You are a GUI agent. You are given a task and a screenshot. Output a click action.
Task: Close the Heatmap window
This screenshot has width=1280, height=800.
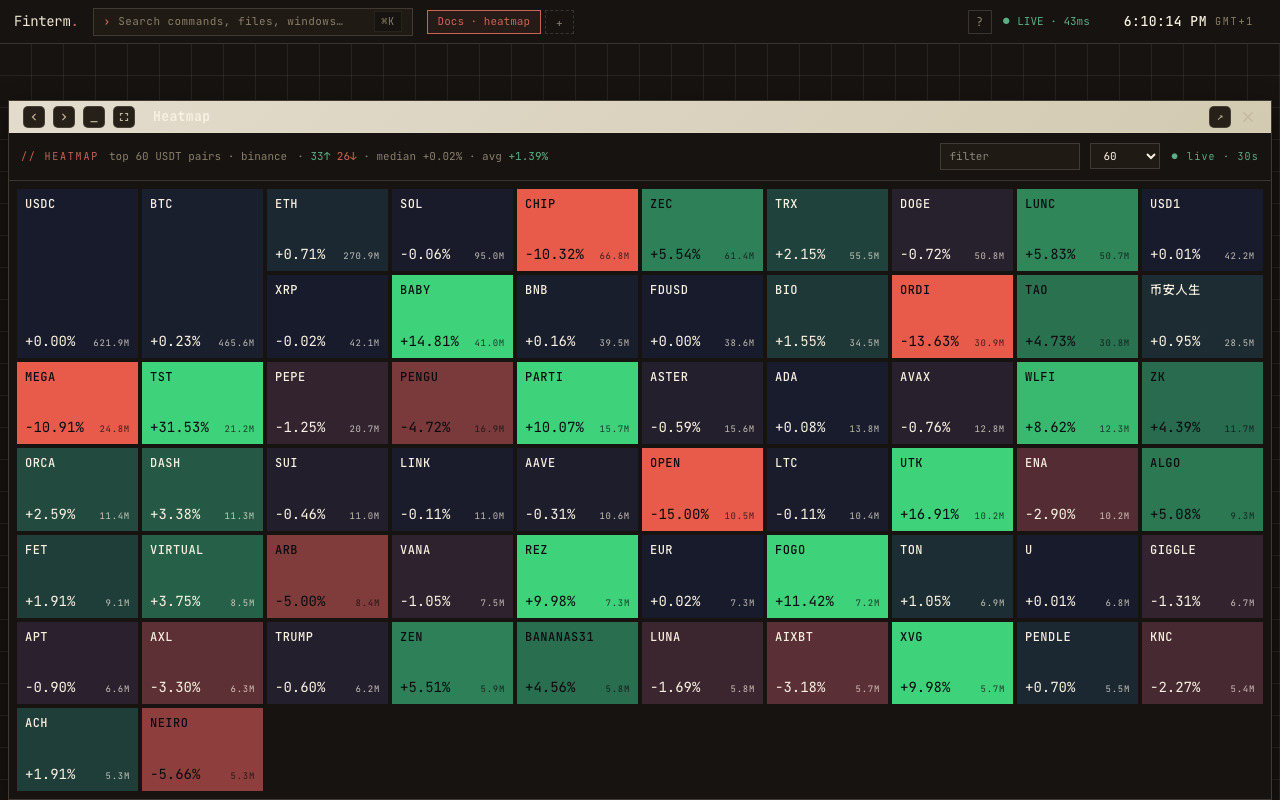pyautogui.click(x=1248, y=117)
